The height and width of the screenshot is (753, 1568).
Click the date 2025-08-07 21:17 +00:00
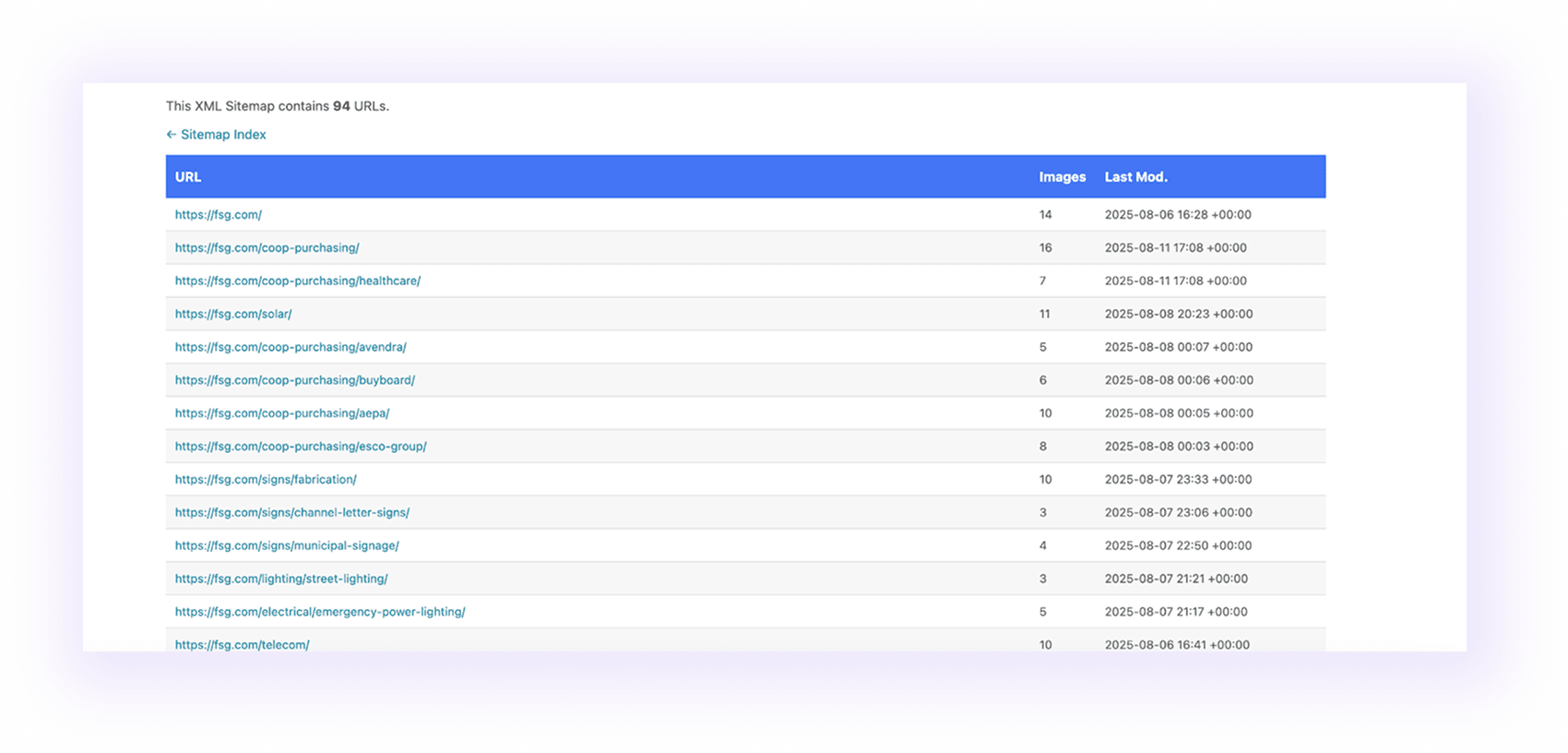pyautogui.click(x=1176, y=612)
